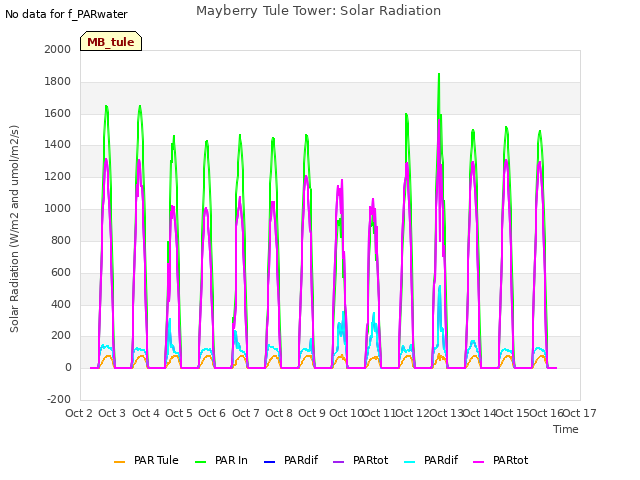This screenshot has height=480, width=640.
Task: Click the 'Oct 7' x-axis date label
Action: [246, 413]
